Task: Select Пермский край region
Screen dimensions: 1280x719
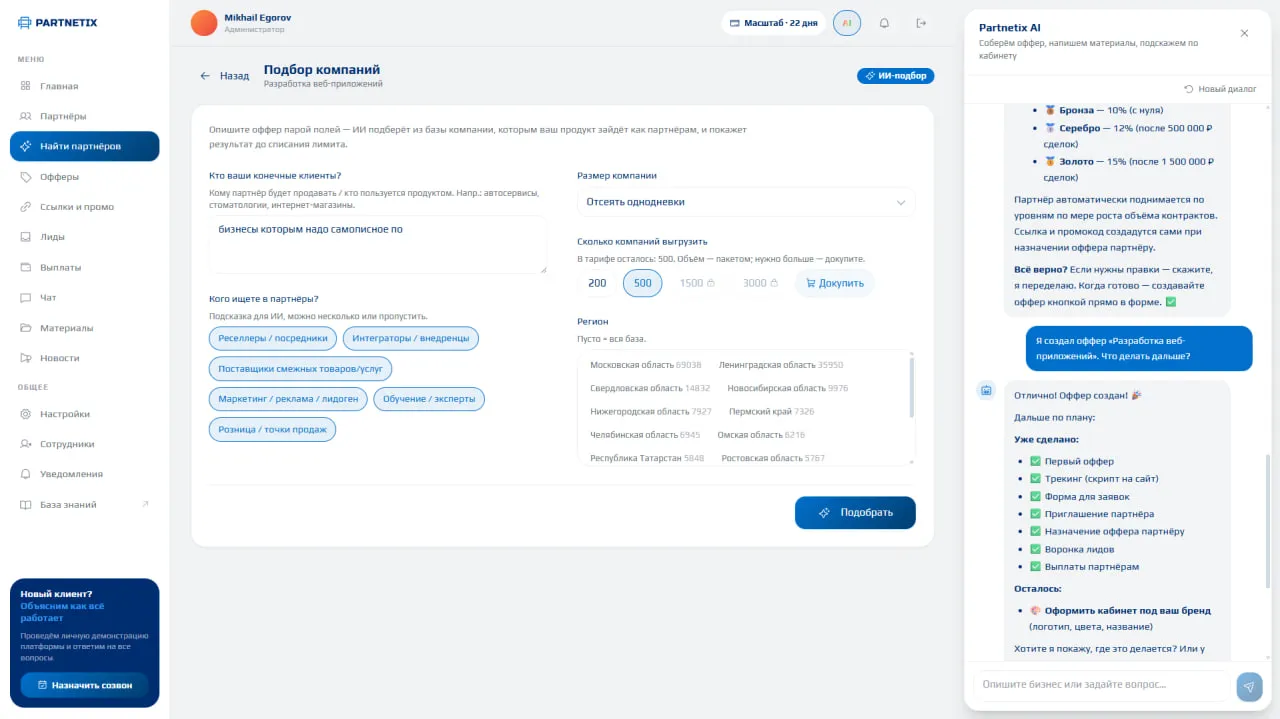Action: coord(771,411)
